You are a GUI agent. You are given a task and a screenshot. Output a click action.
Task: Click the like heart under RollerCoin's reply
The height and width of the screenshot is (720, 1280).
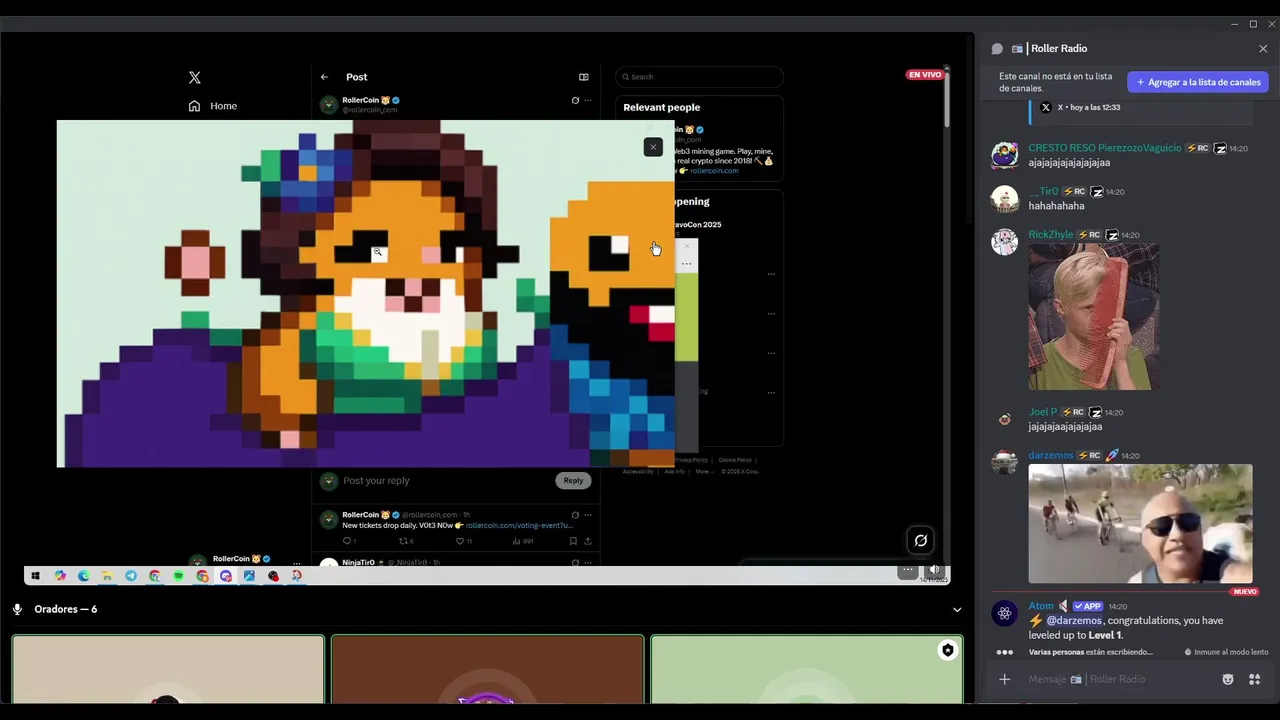pos(460,541)
